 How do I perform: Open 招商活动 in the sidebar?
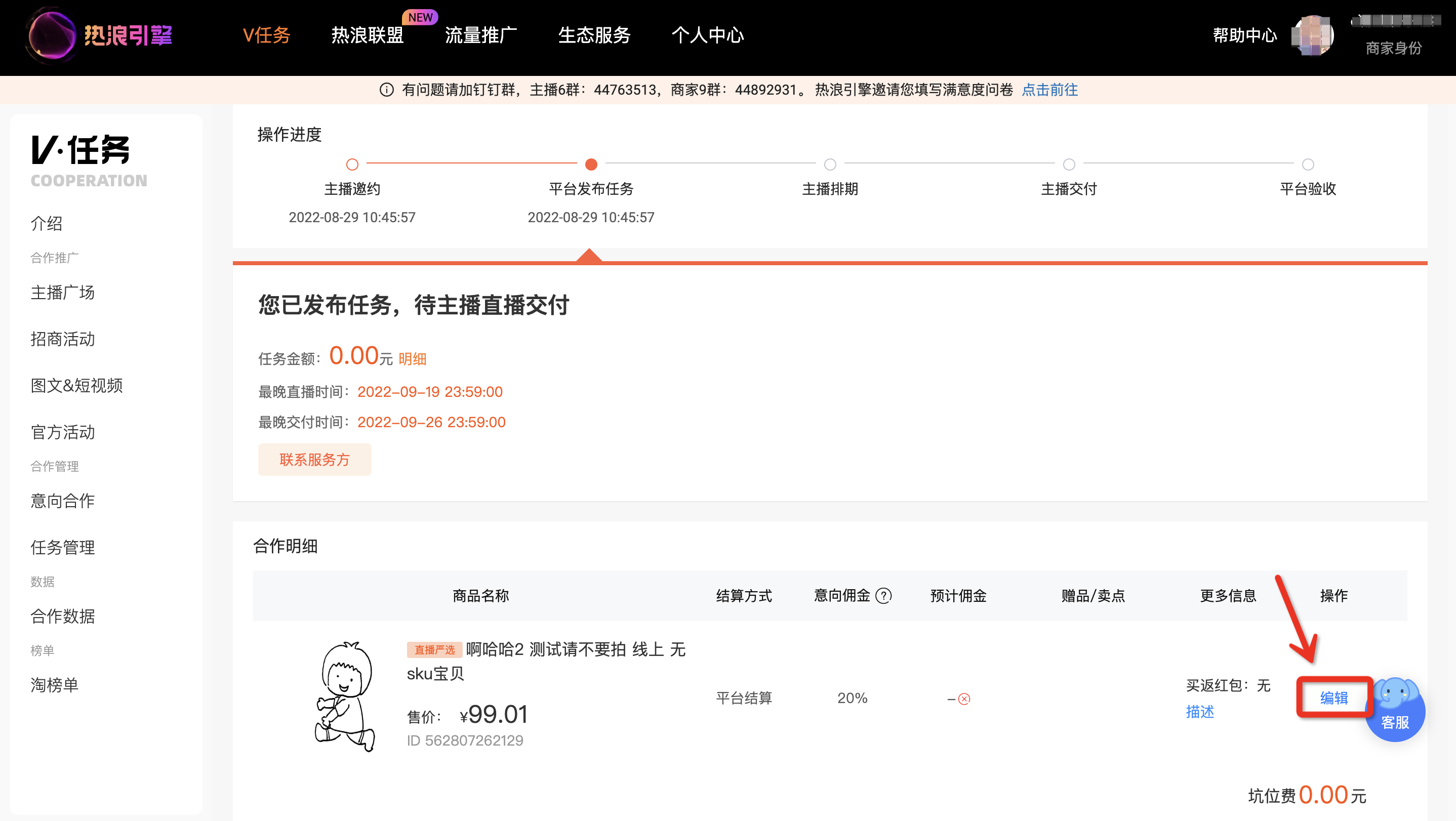pos(62,339)
